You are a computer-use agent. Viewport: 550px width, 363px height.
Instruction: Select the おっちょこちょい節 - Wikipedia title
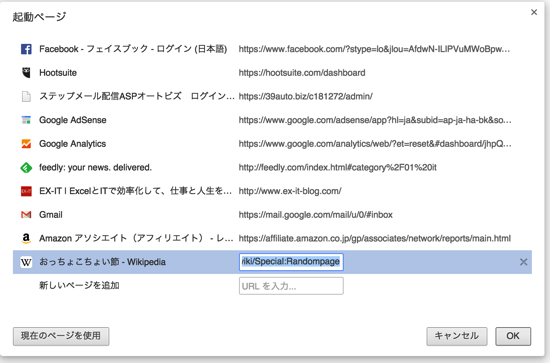click(102, 262)
